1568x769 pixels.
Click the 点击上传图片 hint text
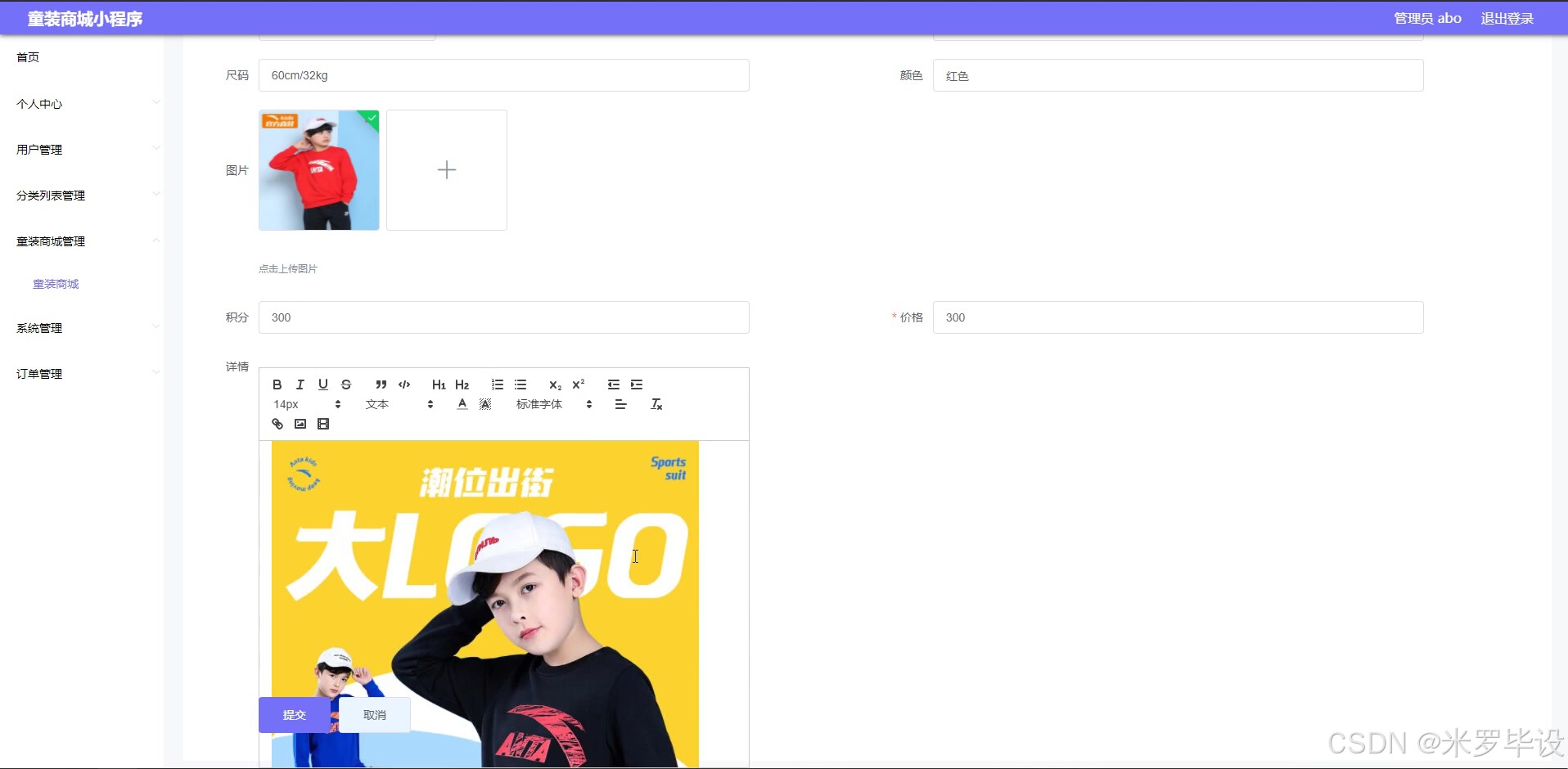[x=288, y=268]
